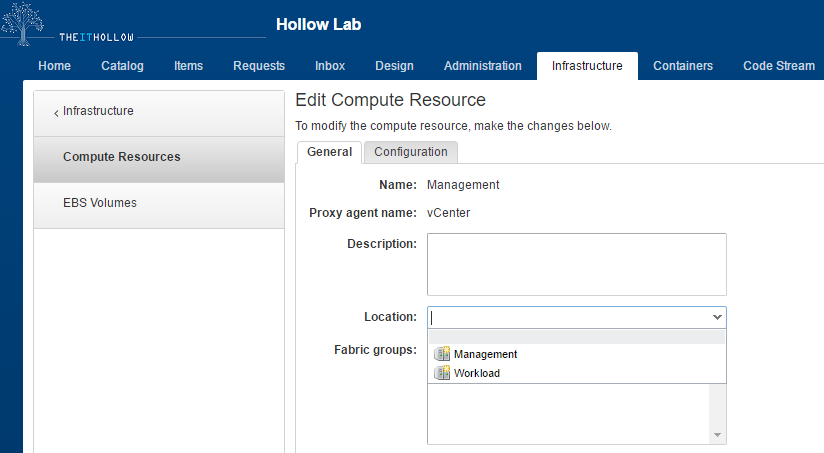824x453 pixels.
Task: Click the fabric groups scrollbar down arrow
Action: pos(717,435)
